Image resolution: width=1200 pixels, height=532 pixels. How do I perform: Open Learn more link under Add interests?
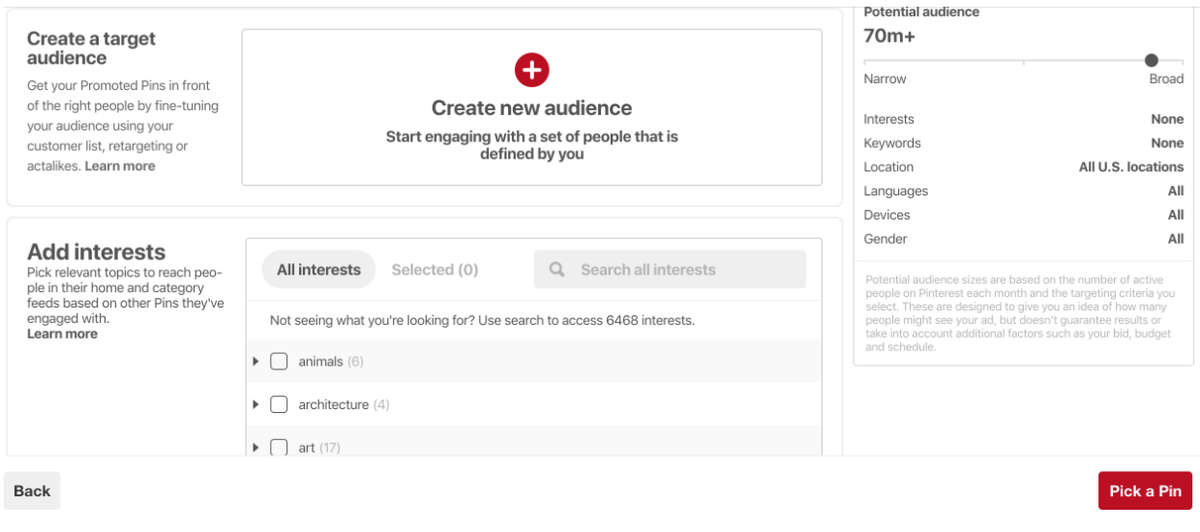pyautogui.click(x=62, y=334)
